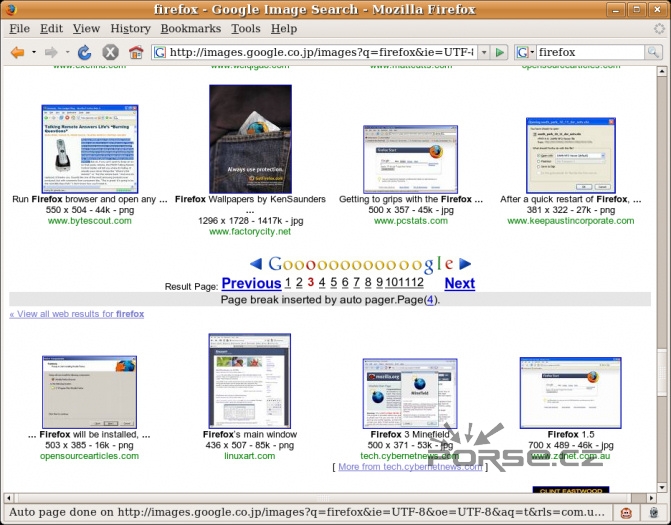Click the horizontal scrollbar left arrow
This screenshot has width=671, height=525.
coord(8,498)
